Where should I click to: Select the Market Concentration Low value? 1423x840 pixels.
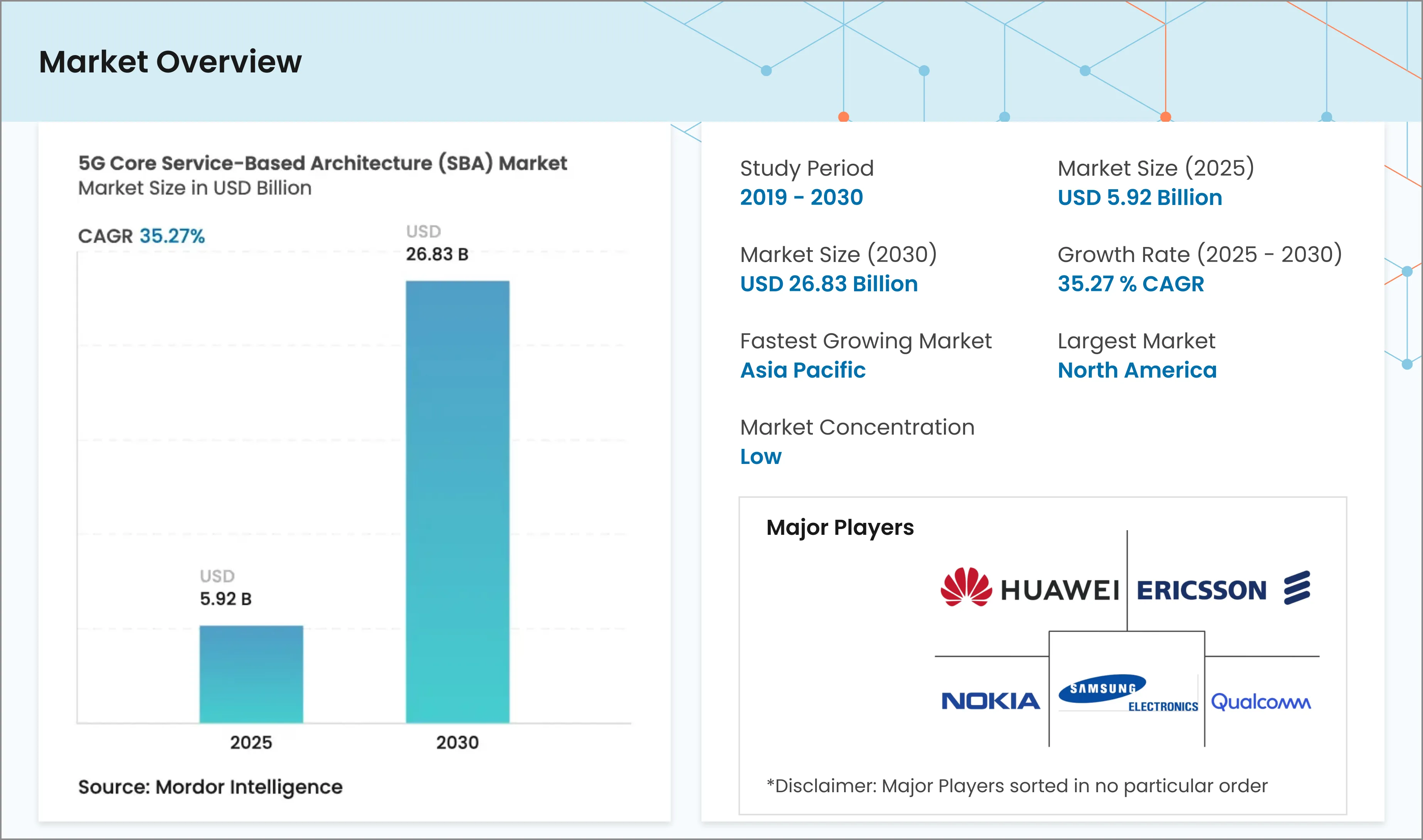click(760, 456)
